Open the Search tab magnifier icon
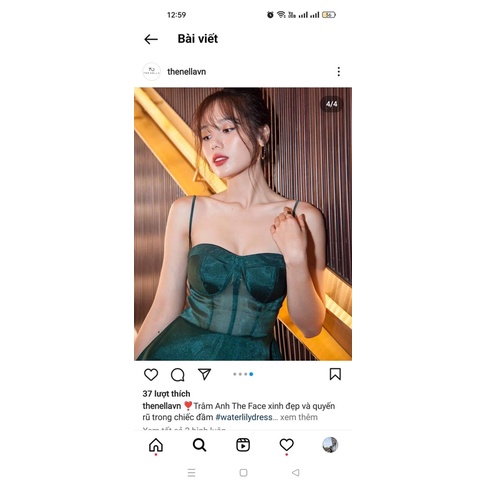The height and width of the screenshot is (486, 486). click(x=199, y=445)
